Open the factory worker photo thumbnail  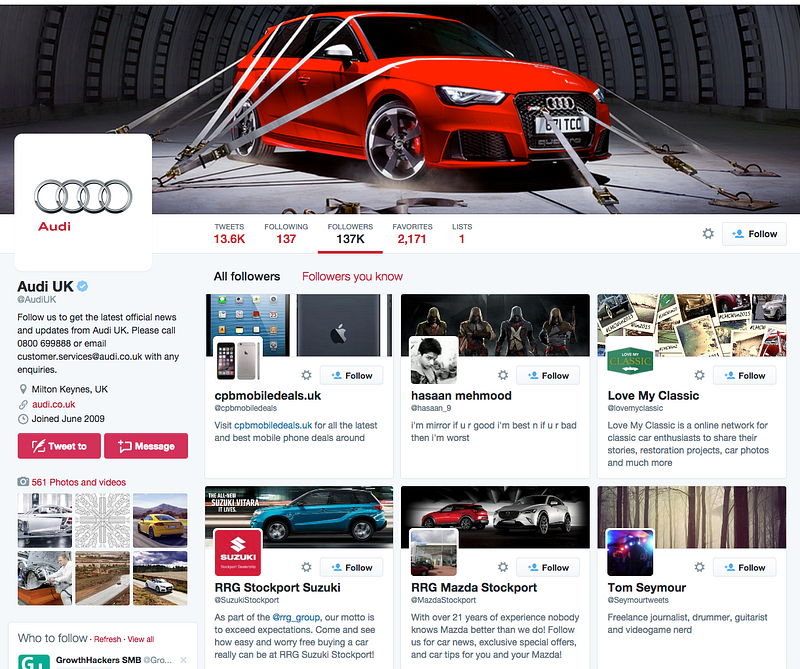coord(45,578)
